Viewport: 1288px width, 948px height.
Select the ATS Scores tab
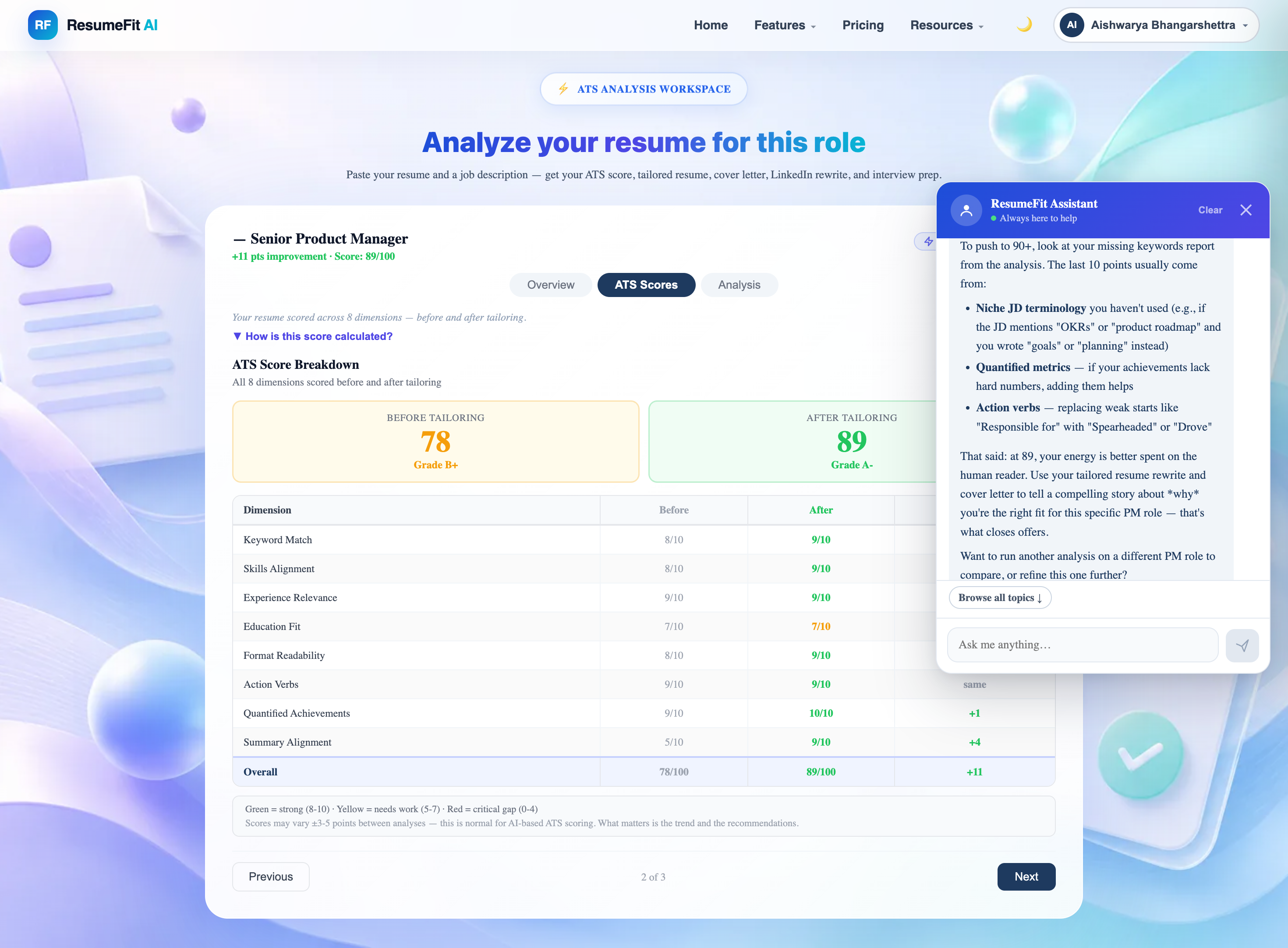point(646,285)
